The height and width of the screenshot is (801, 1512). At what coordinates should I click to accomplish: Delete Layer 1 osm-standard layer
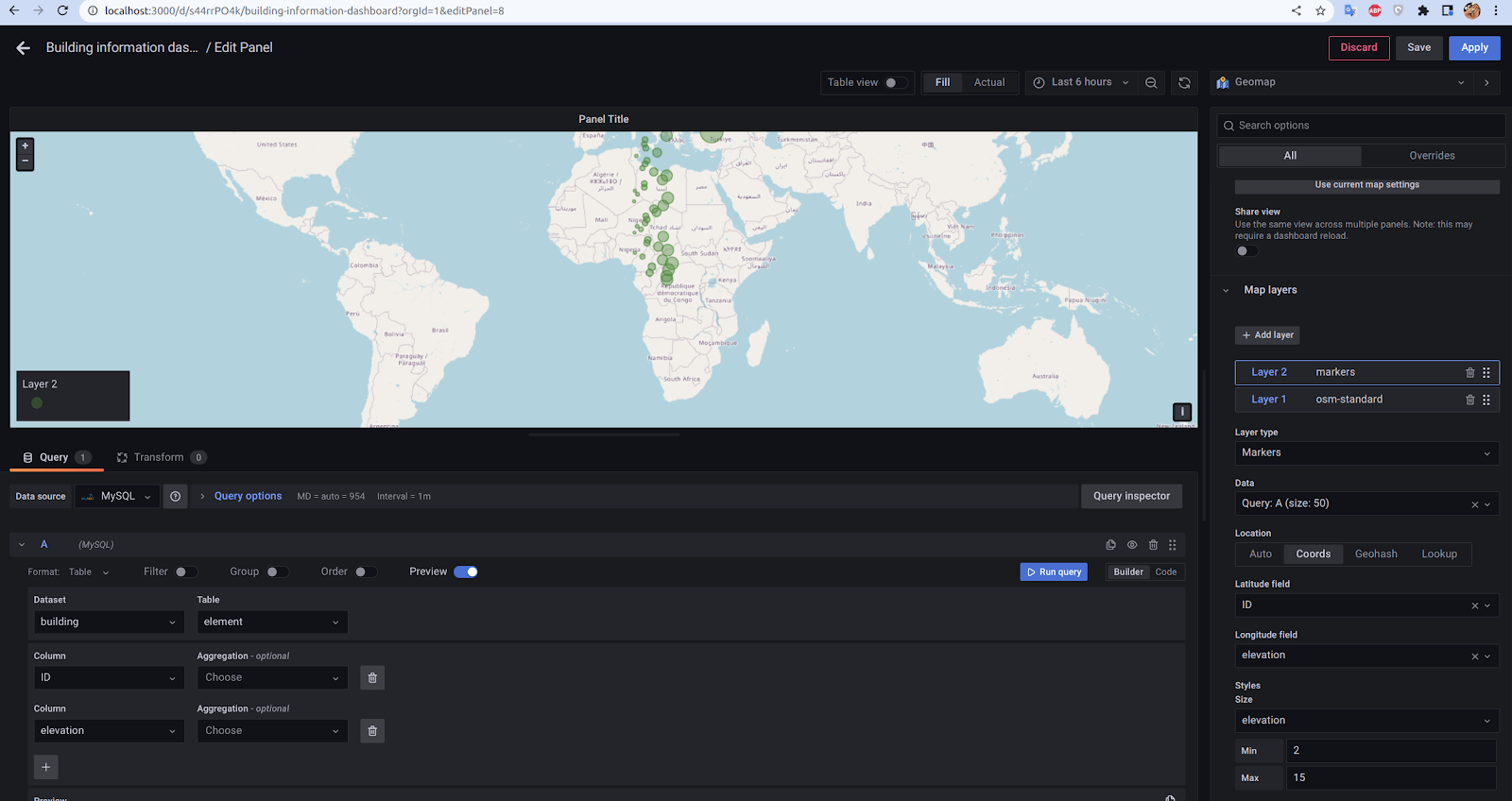(1469, 400)
